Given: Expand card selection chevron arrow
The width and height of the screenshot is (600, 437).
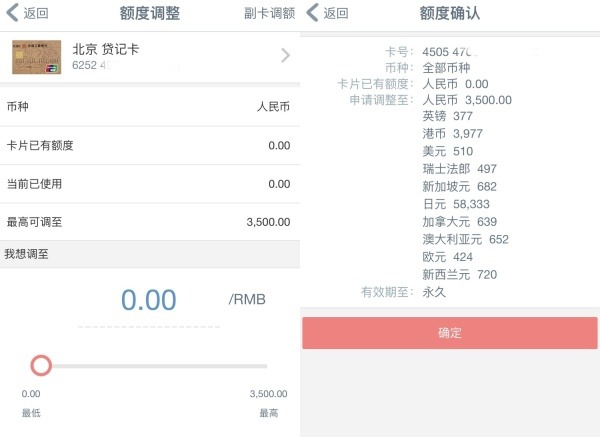Looking at the screenshot, I should pos(285,55).
